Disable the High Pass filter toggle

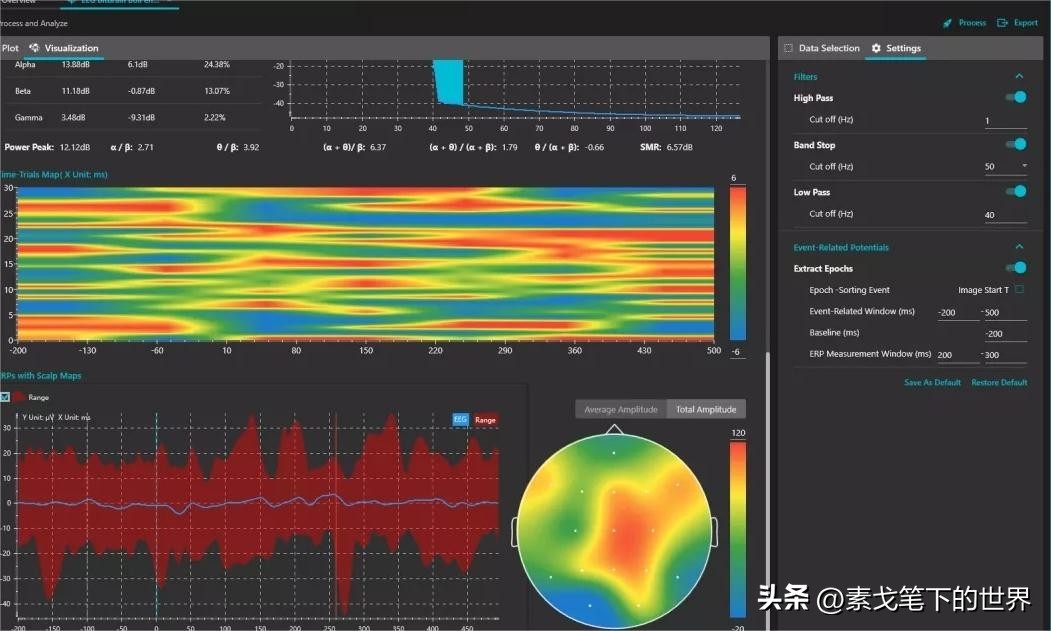point(1016,97)
